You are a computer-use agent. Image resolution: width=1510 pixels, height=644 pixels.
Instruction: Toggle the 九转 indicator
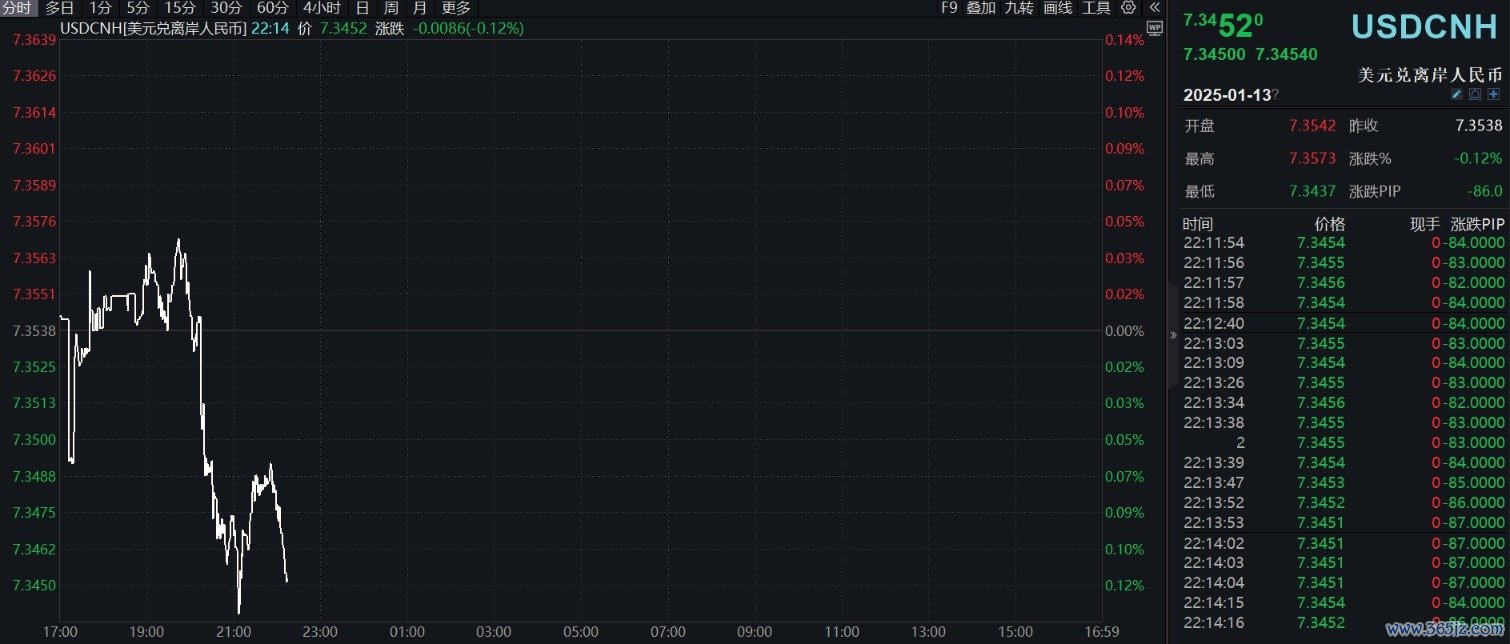pos(1019,8)
